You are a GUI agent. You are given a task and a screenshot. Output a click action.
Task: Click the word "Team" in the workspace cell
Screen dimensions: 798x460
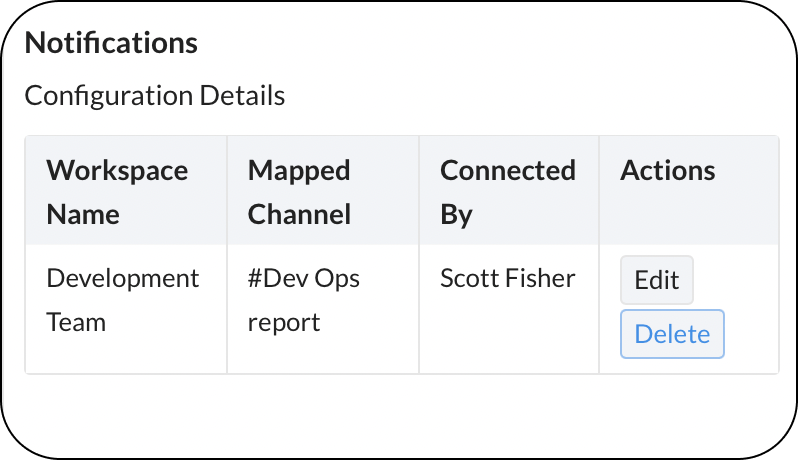76,323
